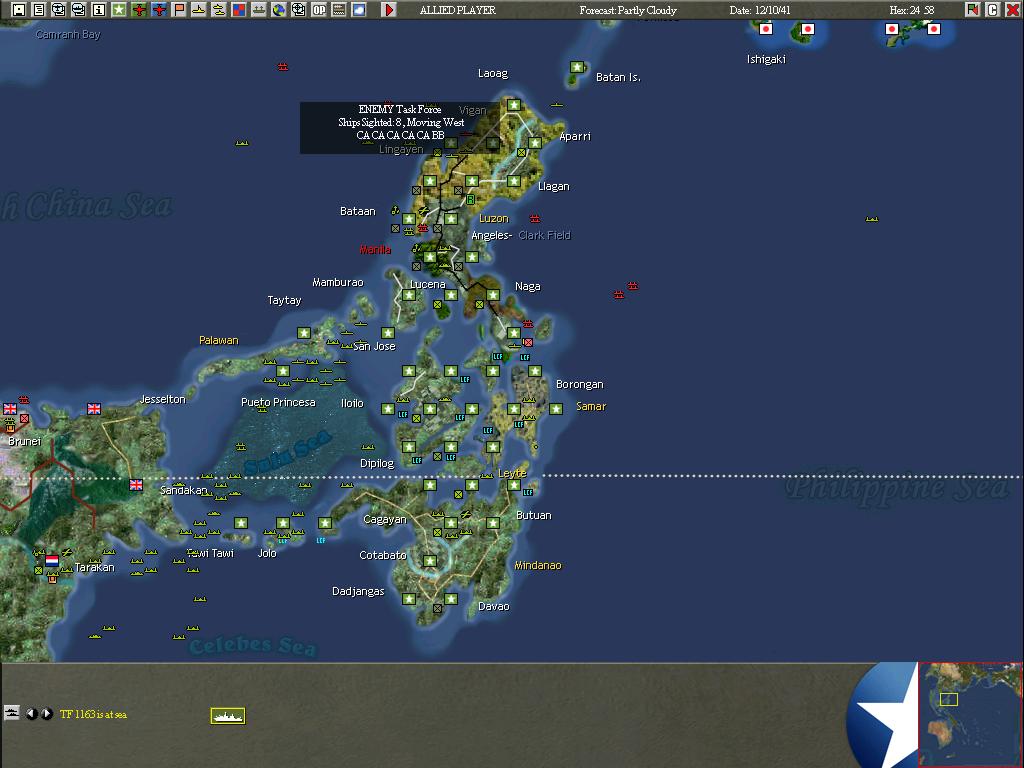This screenshot has height=768, width=1024.
Task: Select the highlighted warship icon in bottom panel
Action: coord(228,716)
